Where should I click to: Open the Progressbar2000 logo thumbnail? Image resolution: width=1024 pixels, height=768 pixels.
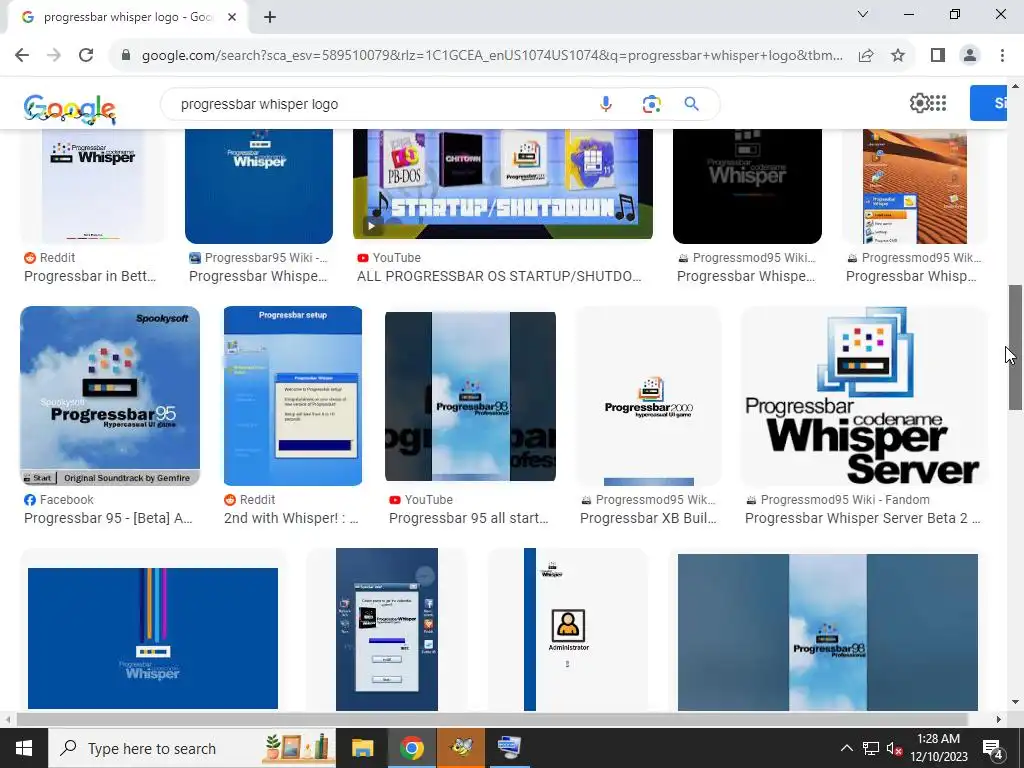pyautogui.click(x=648, y=396)
